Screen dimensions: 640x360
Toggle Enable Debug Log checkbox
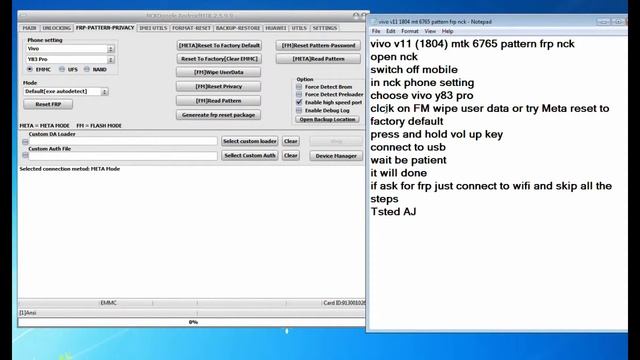tap(299, 111)
